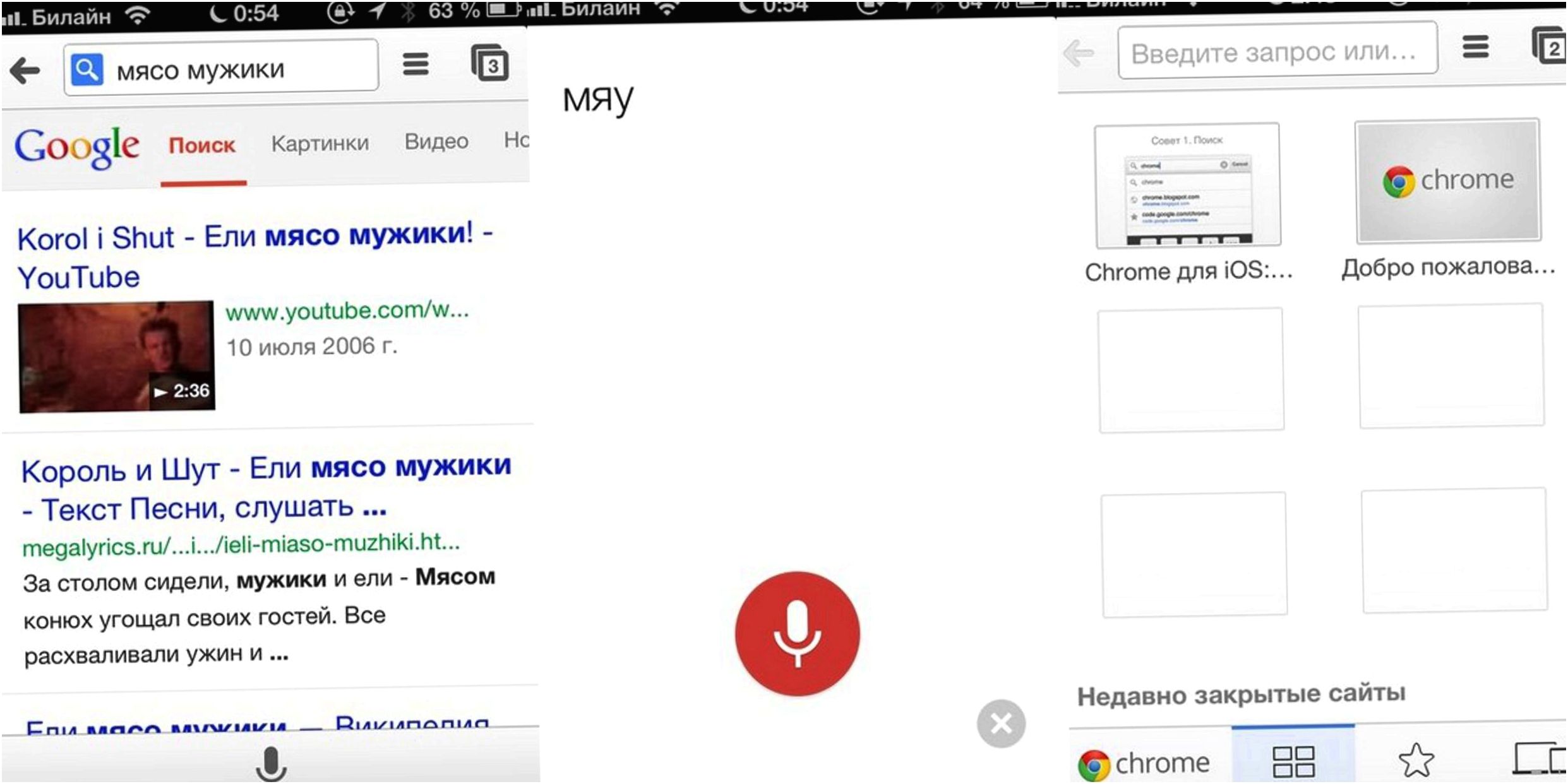
Task: Tap the chrome logo in bottom toolbar
Action: click(1144, 764)
